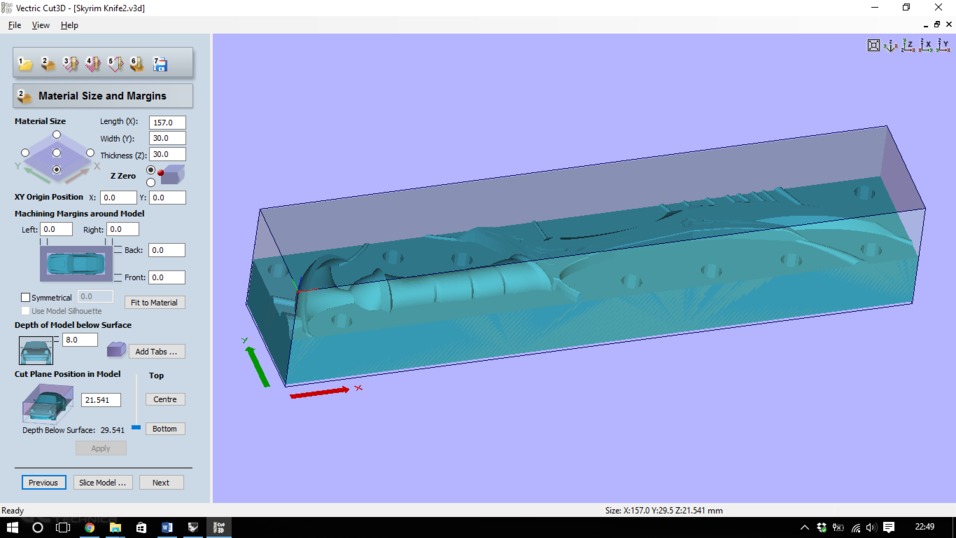The height and width of the screenshot is (538, 956).
Task: Go to step 3 roughing toolpath icon
Action: (70, 63)
